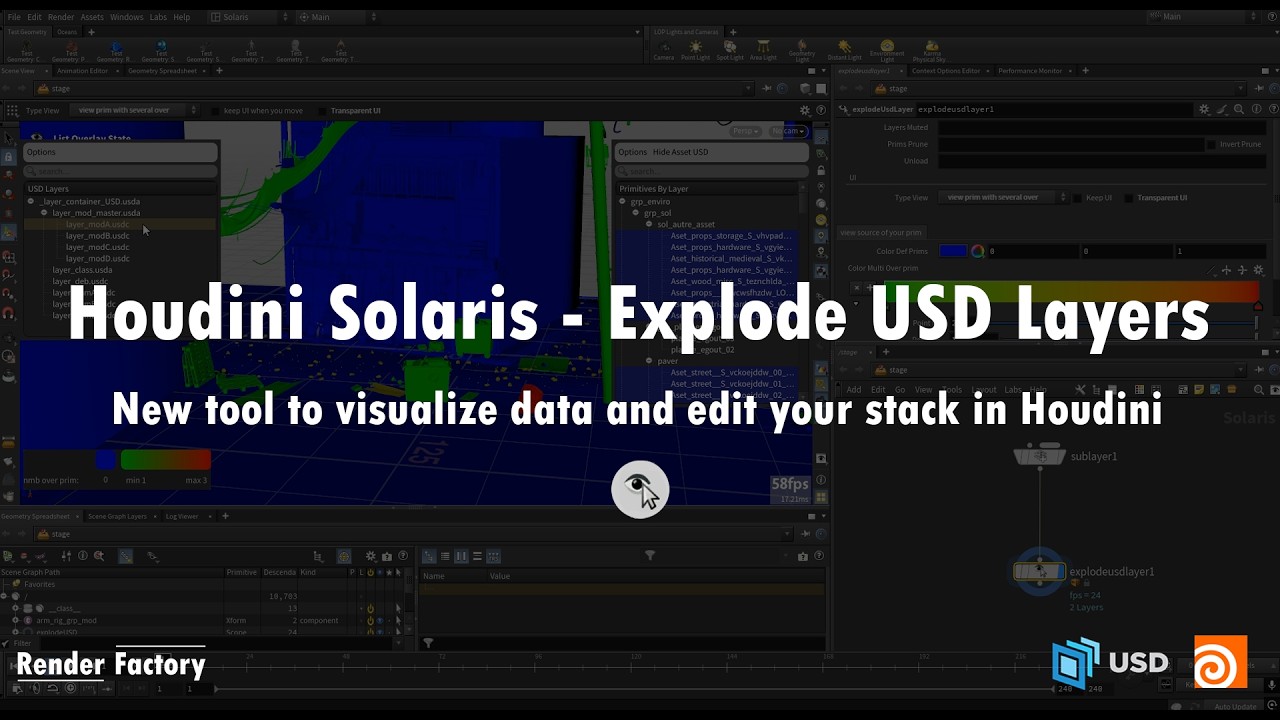Collapse the sol_autre_asset tree node
This screenshot has width=1280, height=720.
(x=648, y=224)
